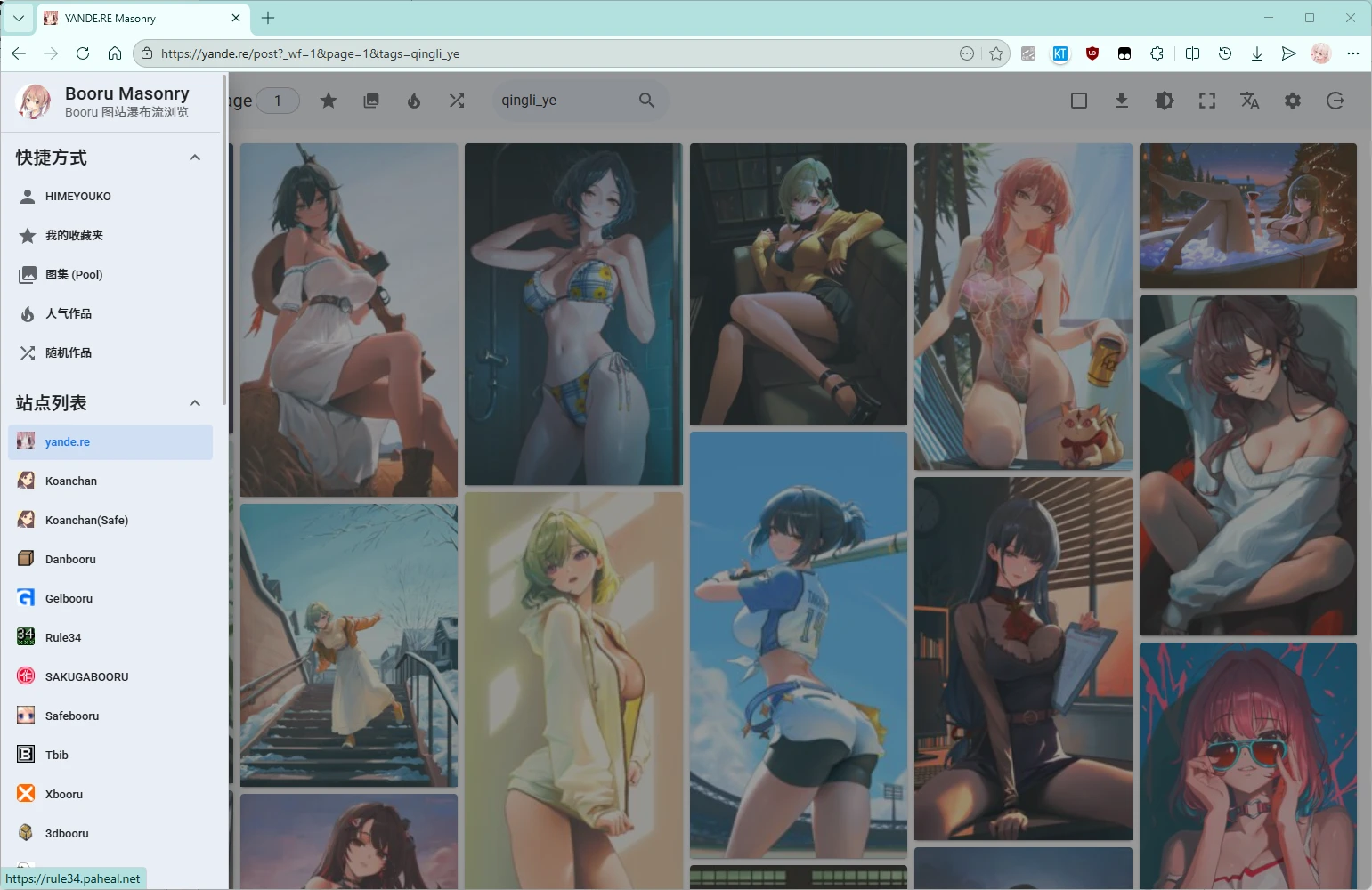Switch to SAKUGABOORU site
The image size is (1372, 890).
coord(110,677)
